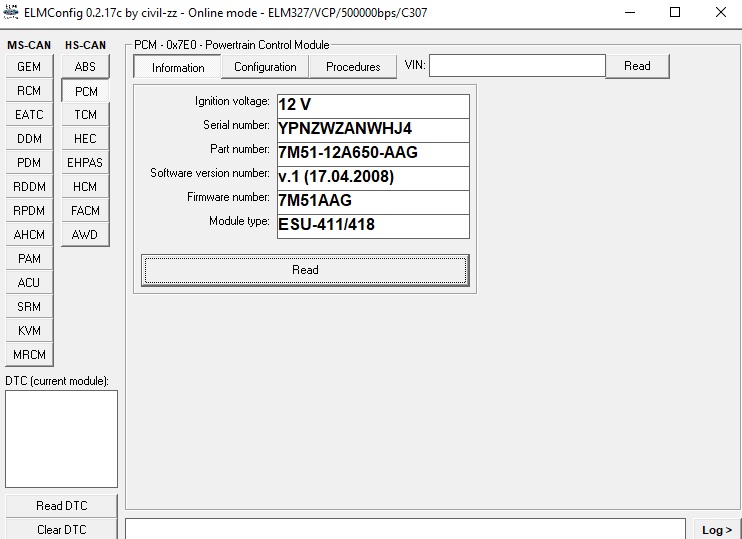Select the MRCM module button

click(x=29, y=355)
